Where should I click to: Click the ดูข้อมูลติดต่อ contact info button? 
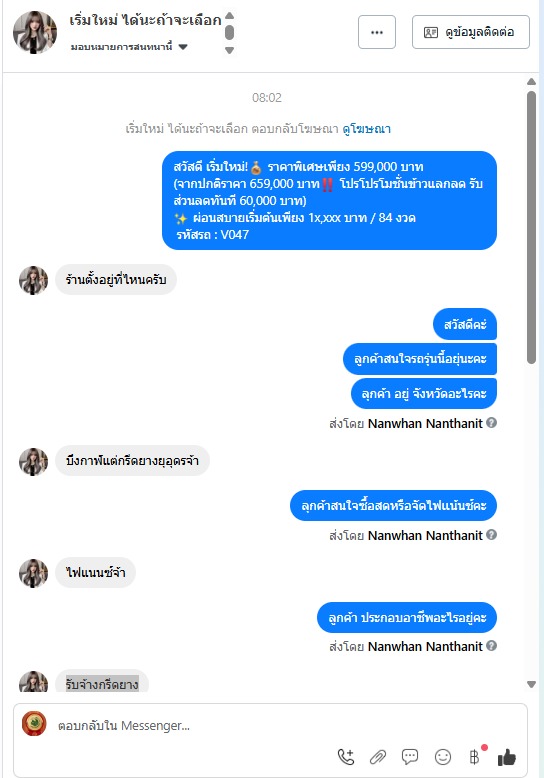[471, 32]
